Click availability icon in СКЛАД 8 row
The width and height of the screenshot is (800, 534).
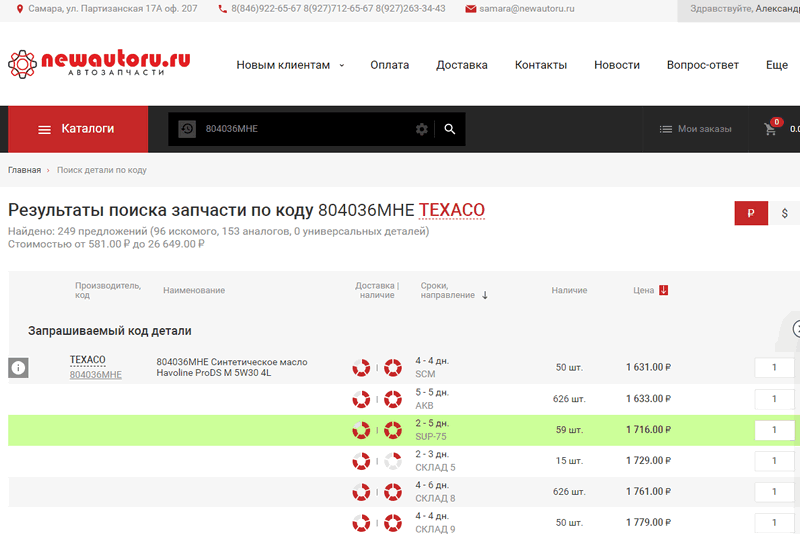point(393,492)
